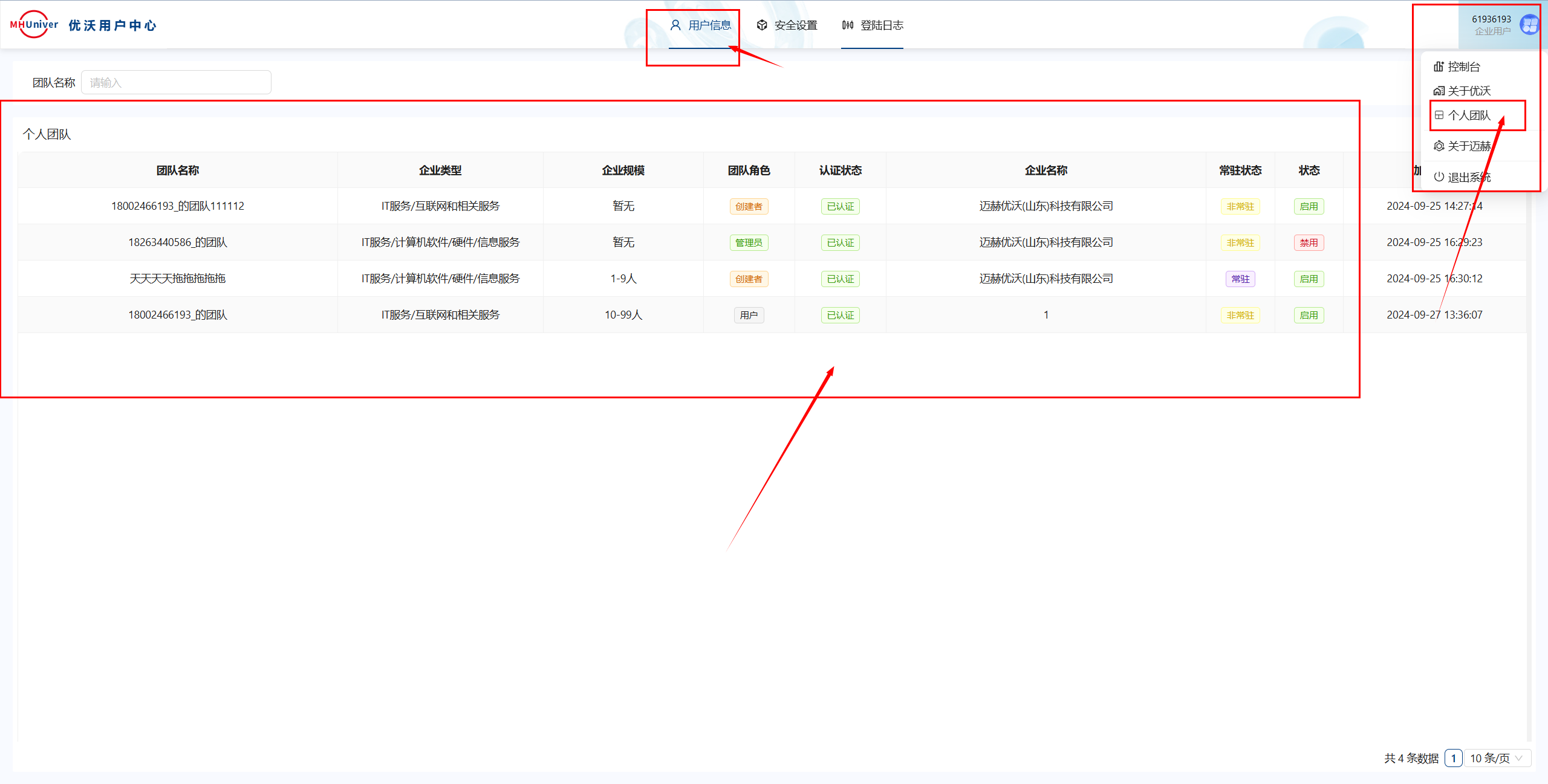Open the 个人团队 menu entry
The image size is (1548, 784).
[x=1469, y=115]
